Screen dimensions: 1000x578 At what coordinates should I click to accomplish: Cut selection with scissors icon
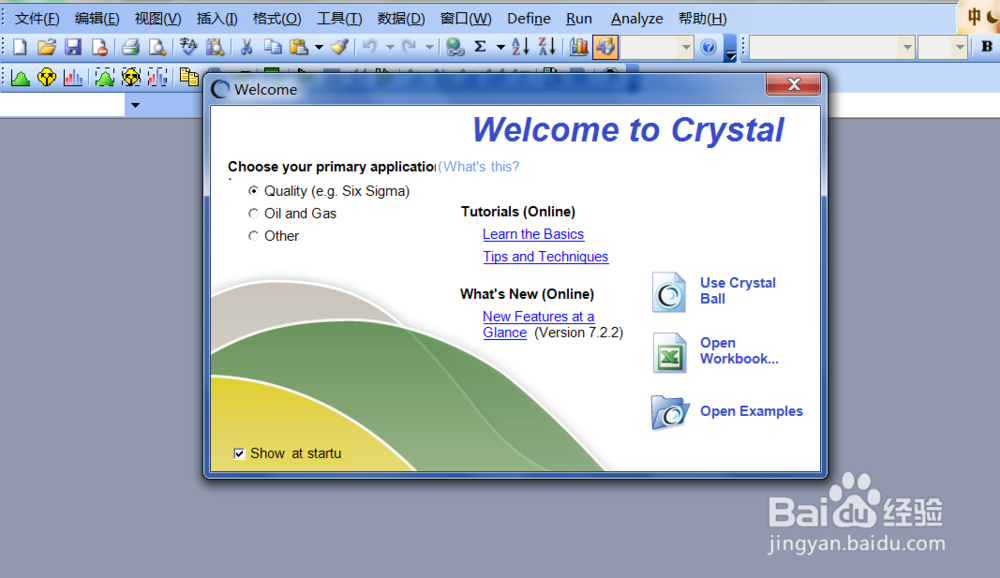point(246,47)
